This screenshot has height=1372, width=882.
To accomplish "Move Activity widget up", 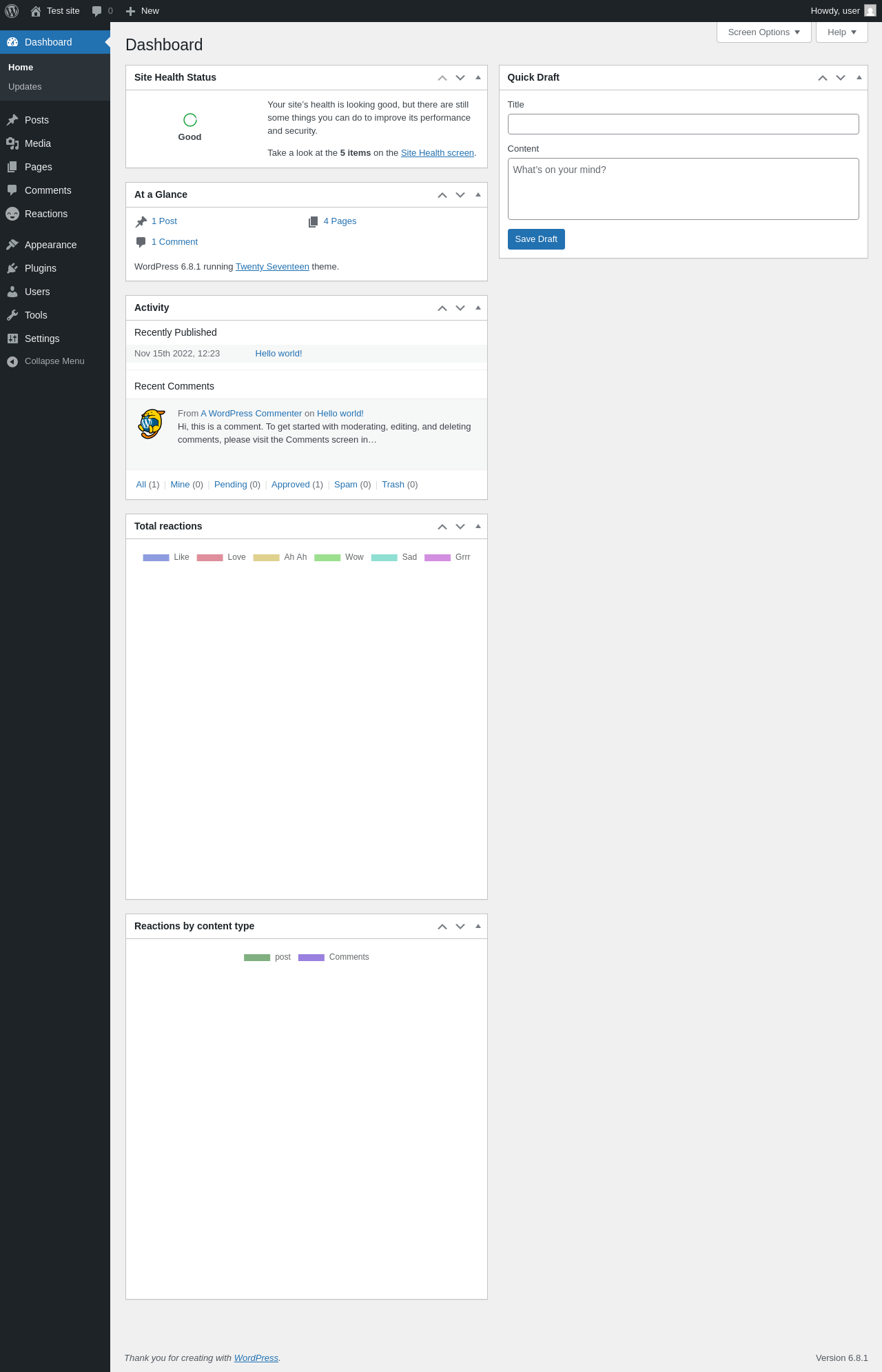I will (442, 308).
